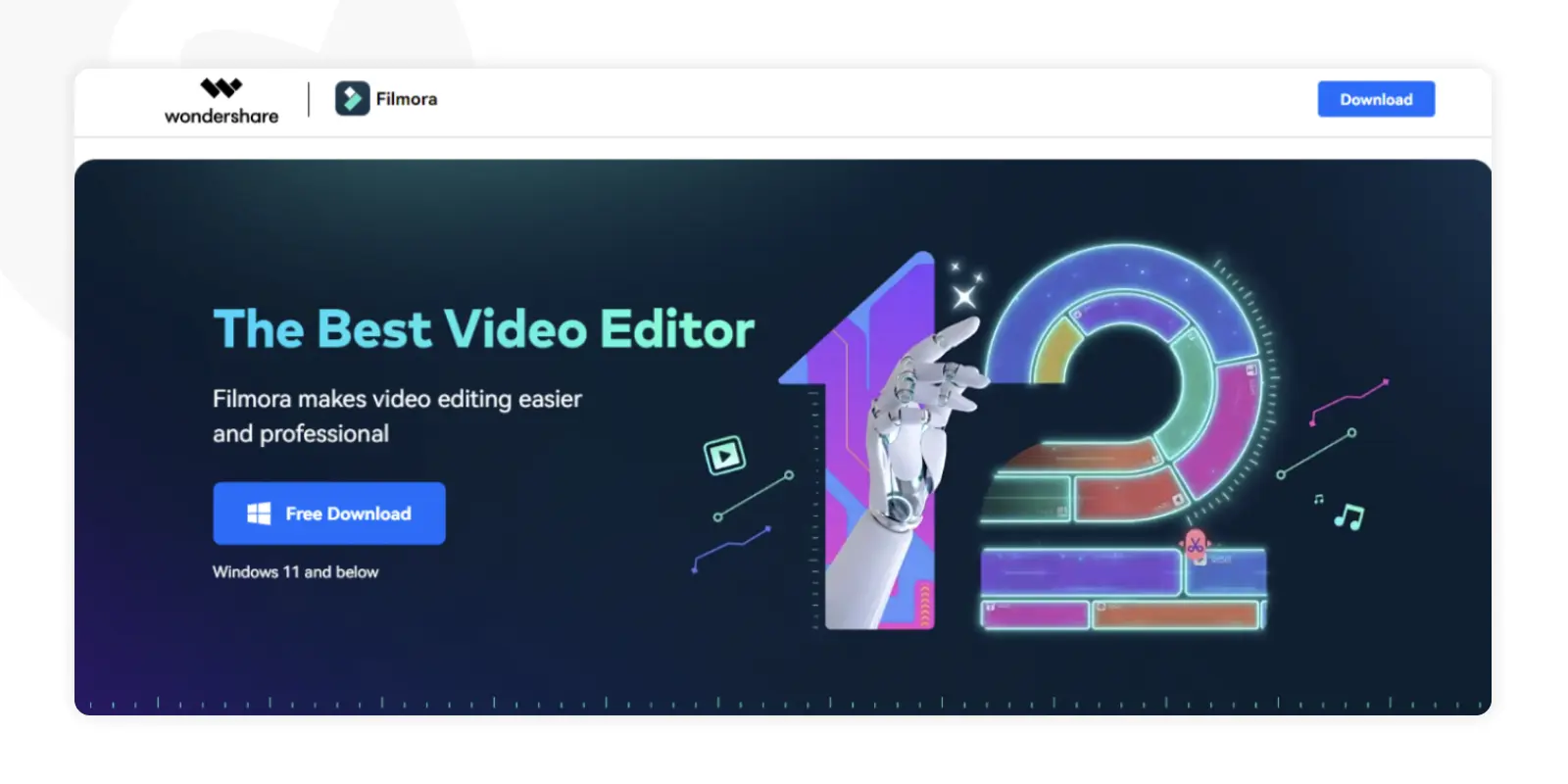
Task: Click the large number 1 graphic
Action: [x=862, y=441]
